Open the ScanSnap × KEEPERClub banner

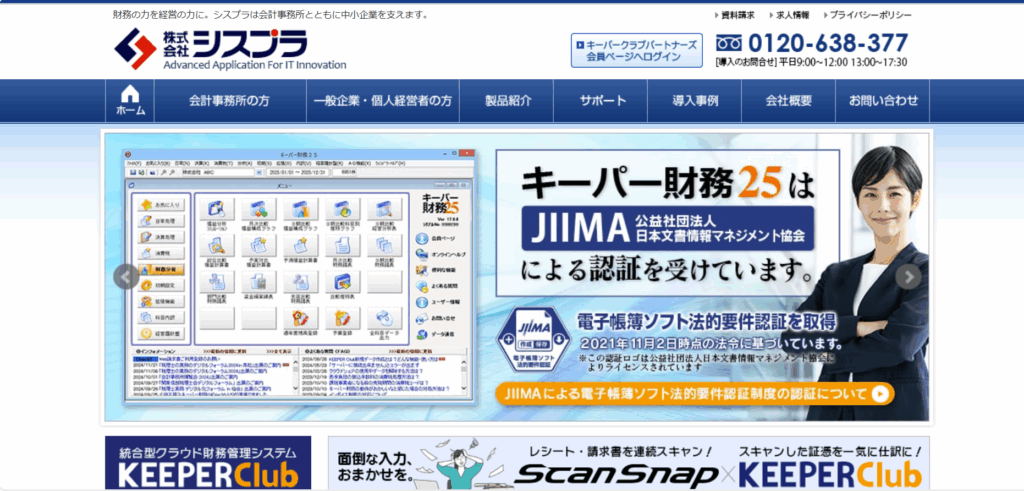tap(629, 464)
